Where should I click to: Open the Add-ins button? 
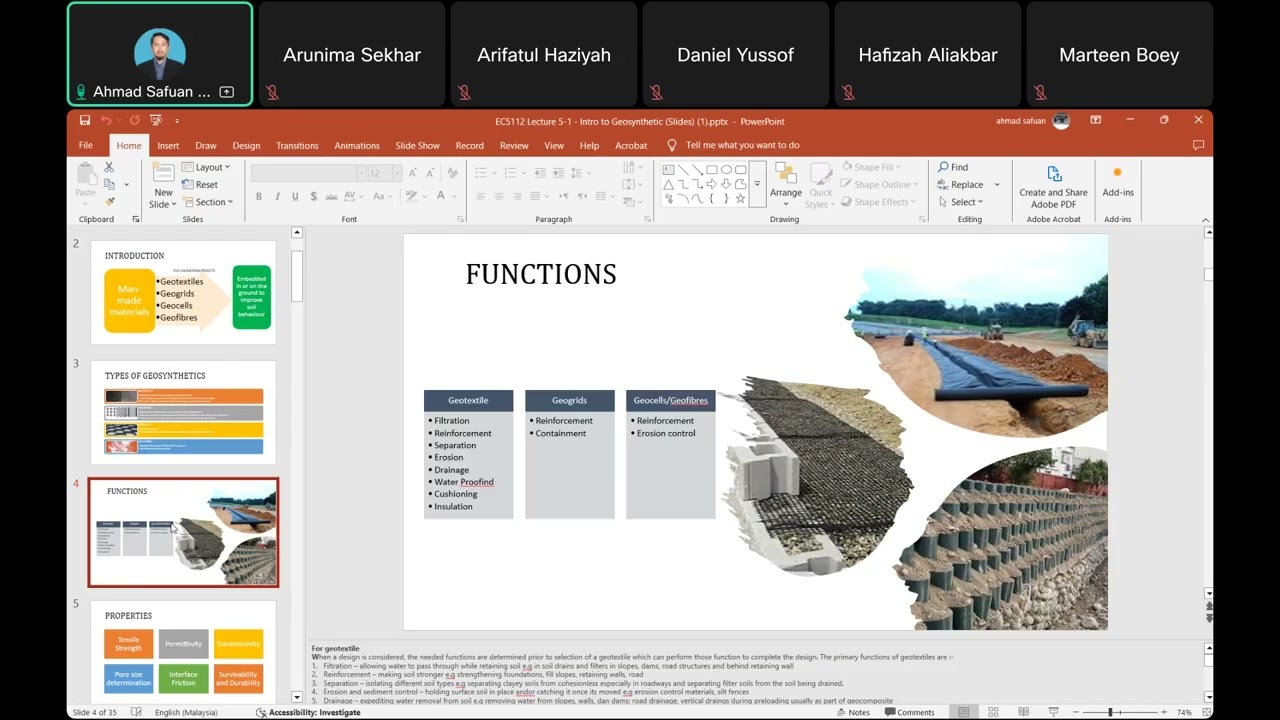[1118, 181]
